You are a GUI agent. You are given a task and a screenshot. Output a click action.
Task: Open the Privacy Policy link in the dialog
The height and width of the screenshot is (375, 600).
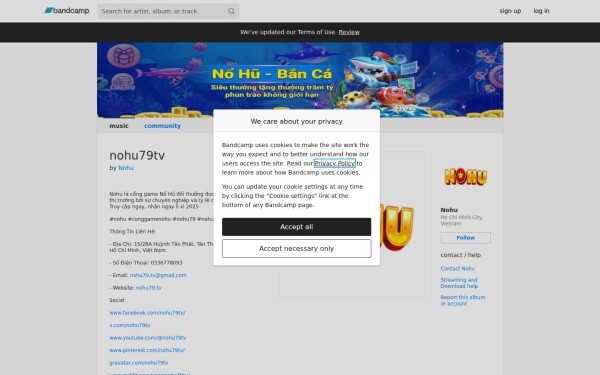pyautogui.click(x=334, y=163)
